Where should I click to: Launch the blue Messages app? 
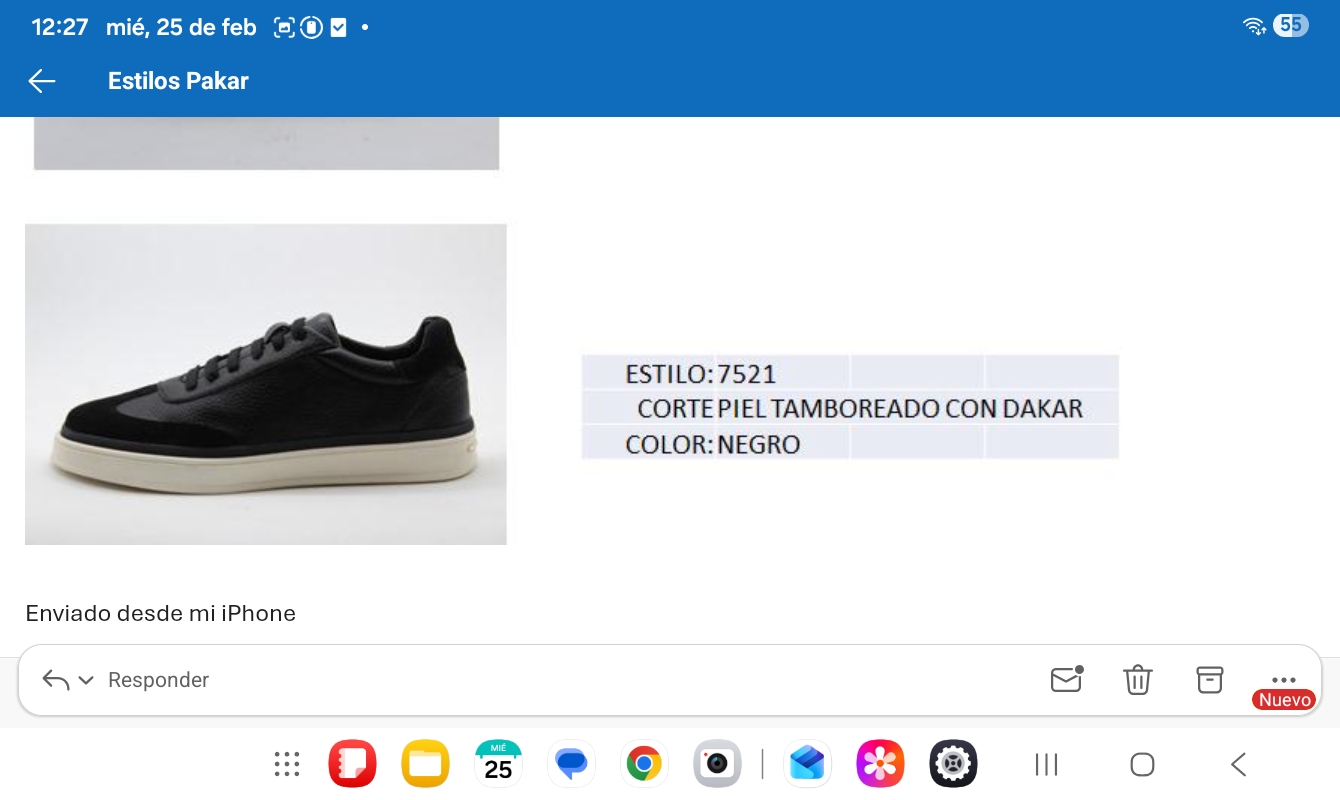[x=571, y=765]
